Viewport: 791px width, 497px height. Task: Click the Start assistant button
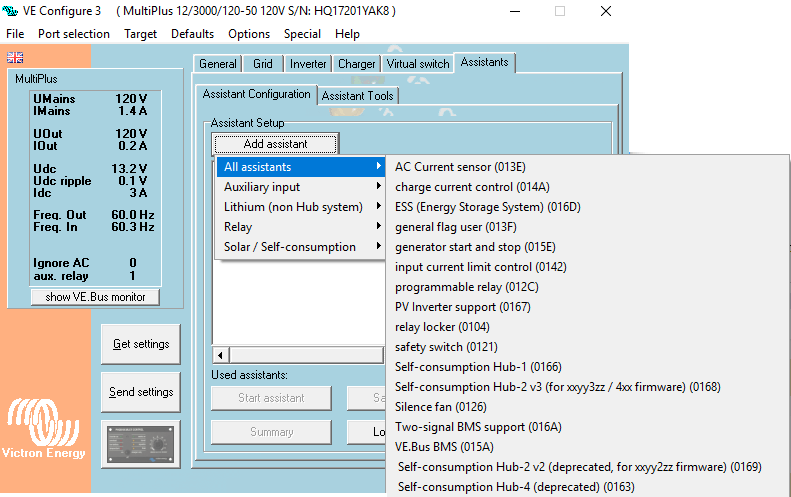271,398
